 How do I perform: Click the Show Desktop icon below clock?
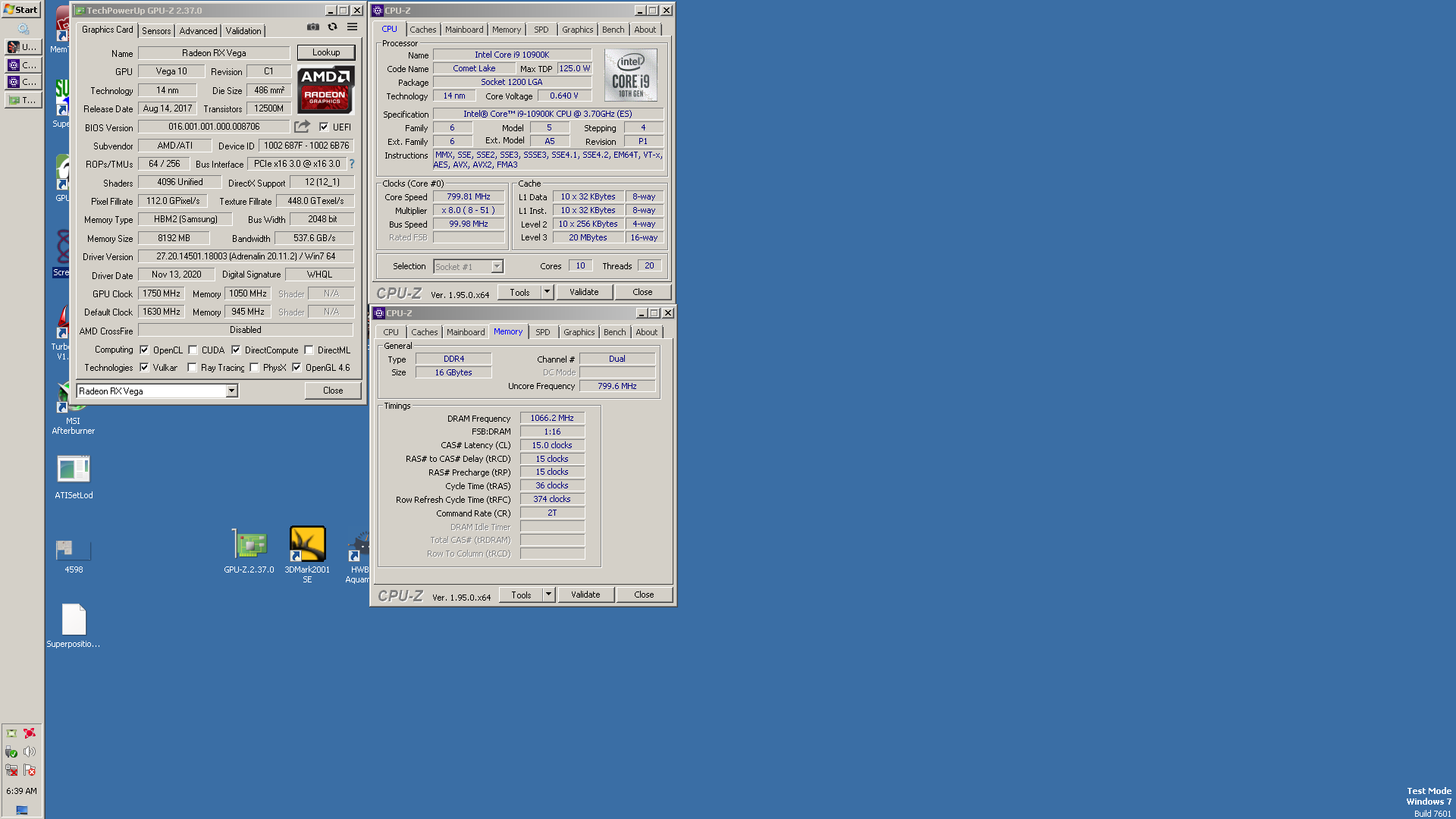[x=21, y=810]
